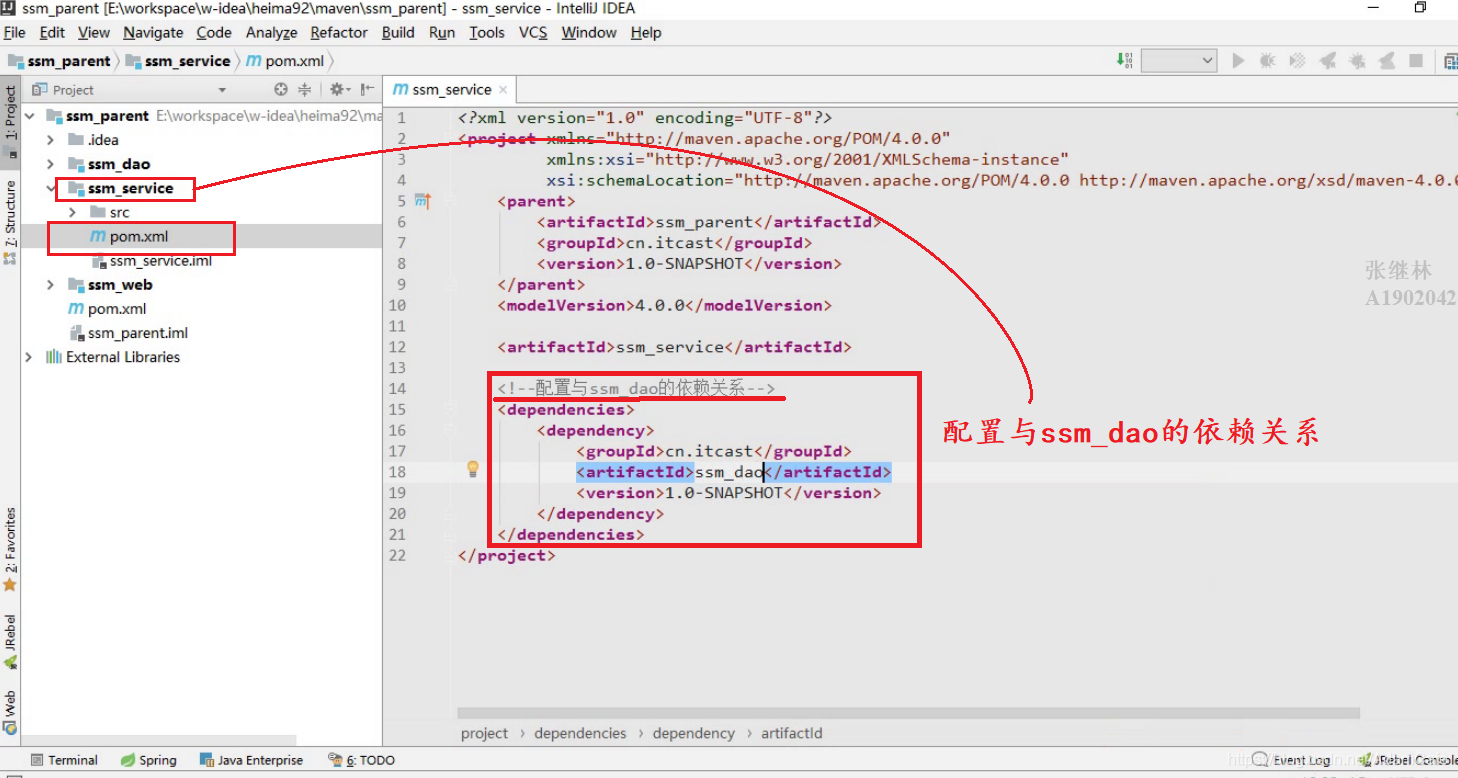The width and height of the screenshot is (1458, 778).
Task: Expand the src folder
Action: (x=72, y=212)
